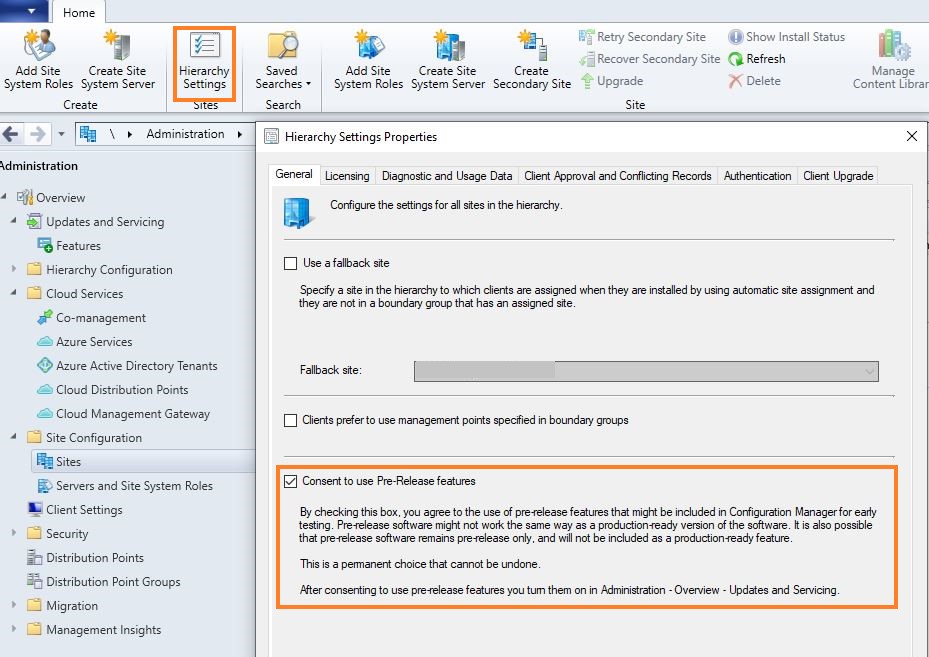Open the Fallback site dropdown
929x657 pixels.
[646, 371]
